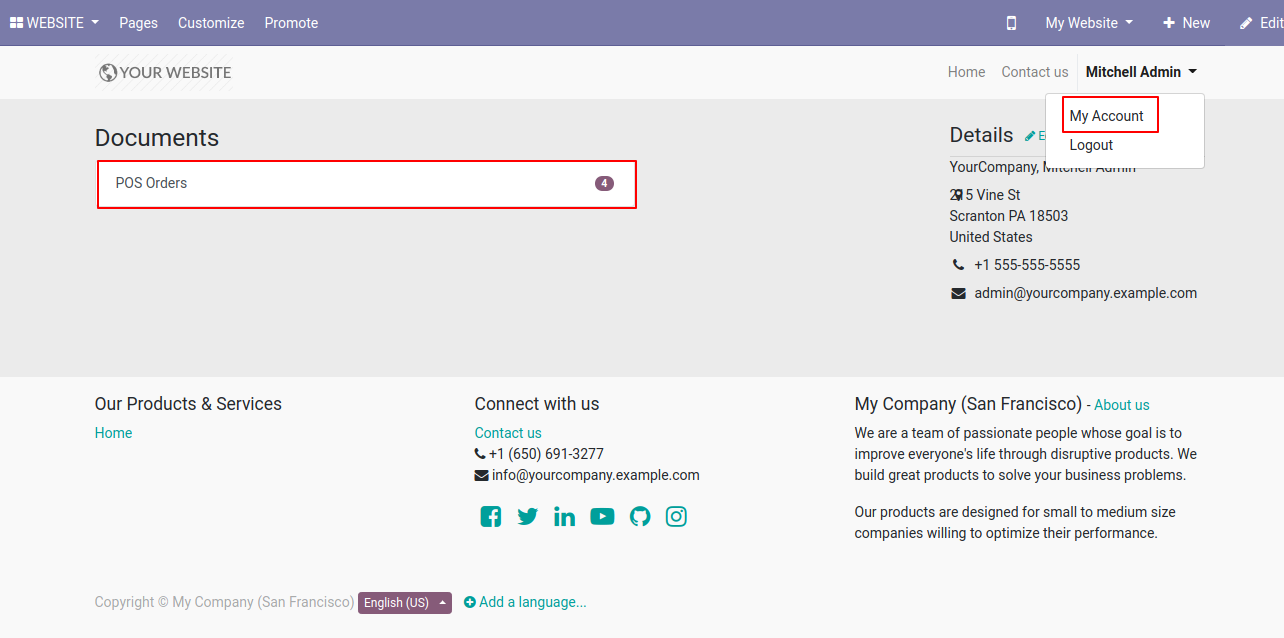Screen dimensions: 1284x638
Task: Click the New button in top bar
Action: [1186, 23]
